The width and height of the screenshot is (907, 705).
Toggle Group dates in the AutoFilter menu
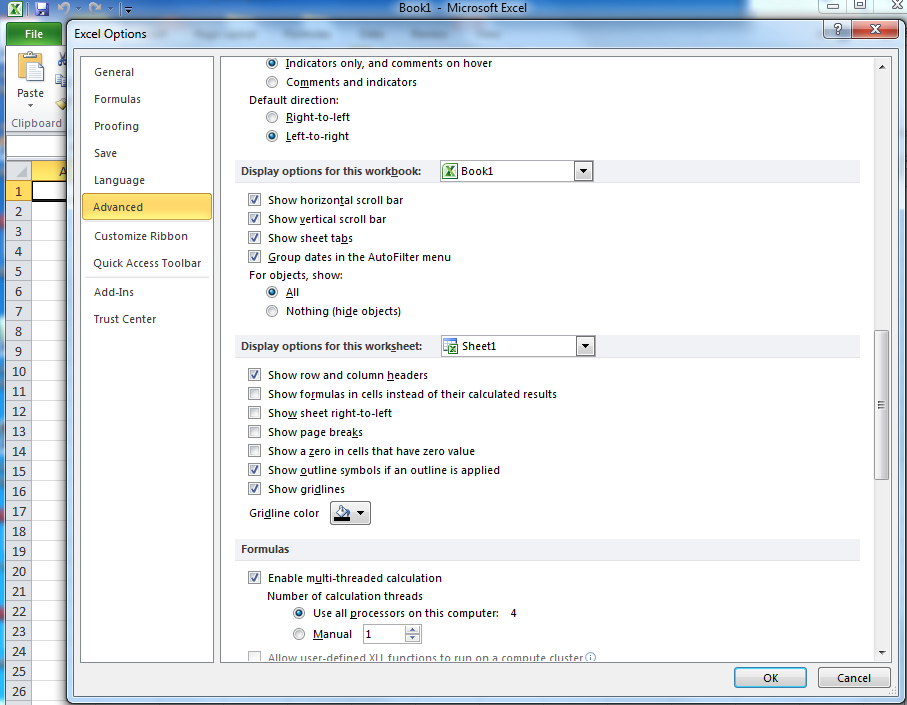click(255, 257)
